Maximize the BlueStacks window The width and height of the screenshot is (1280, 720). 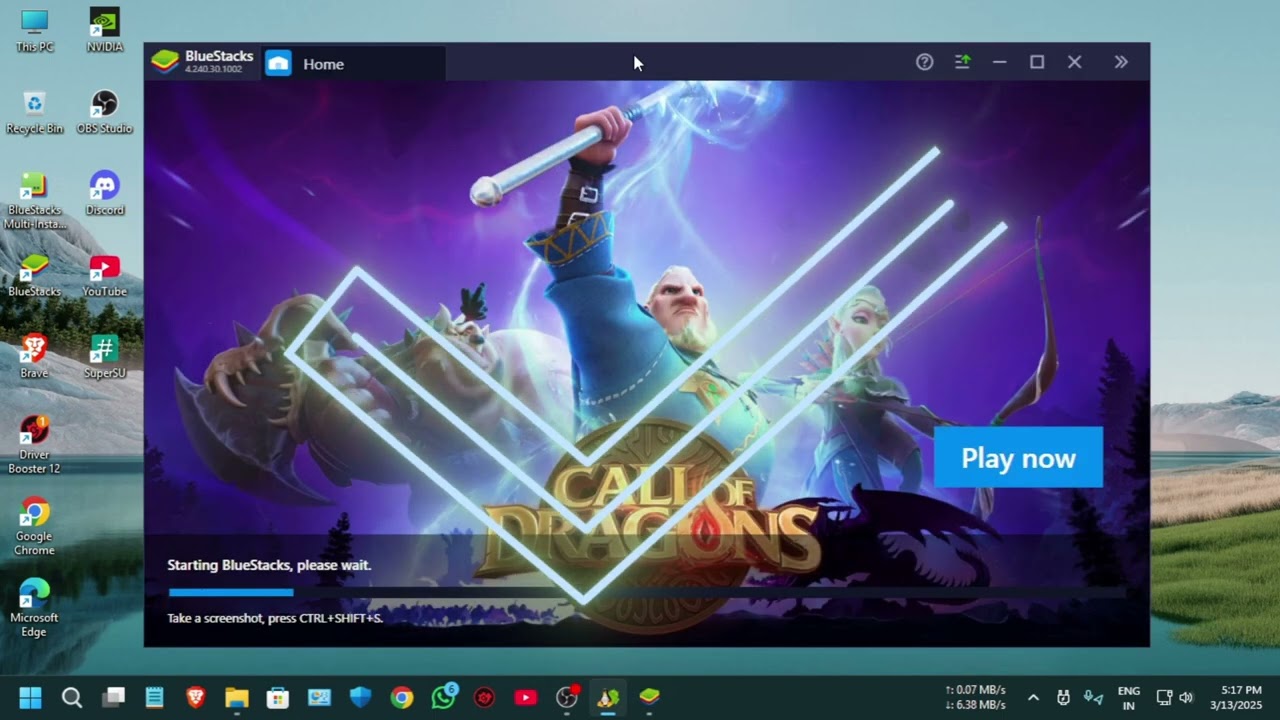(1037, 62)
